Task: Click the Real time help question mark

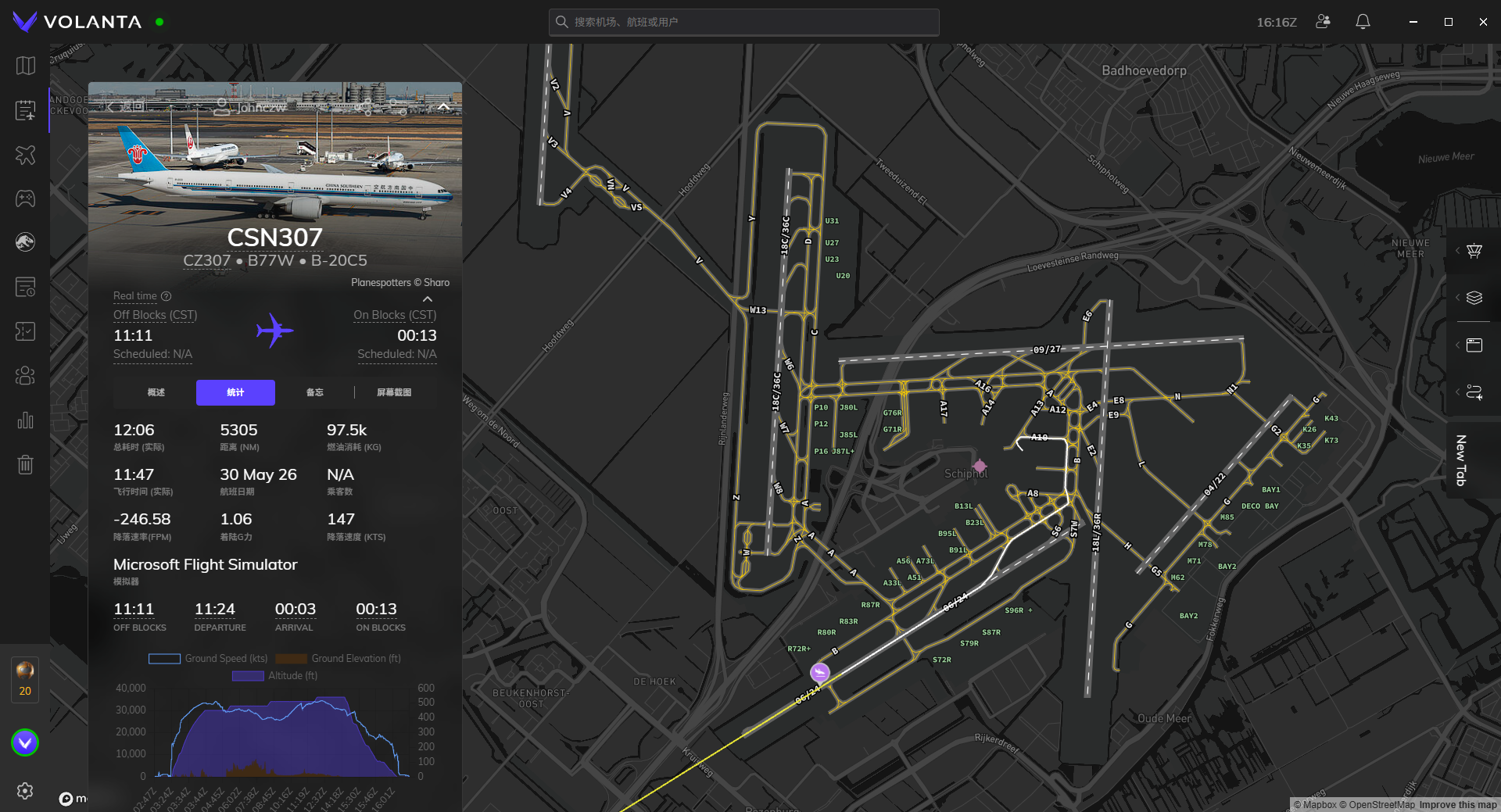Action: coord(166,296)
